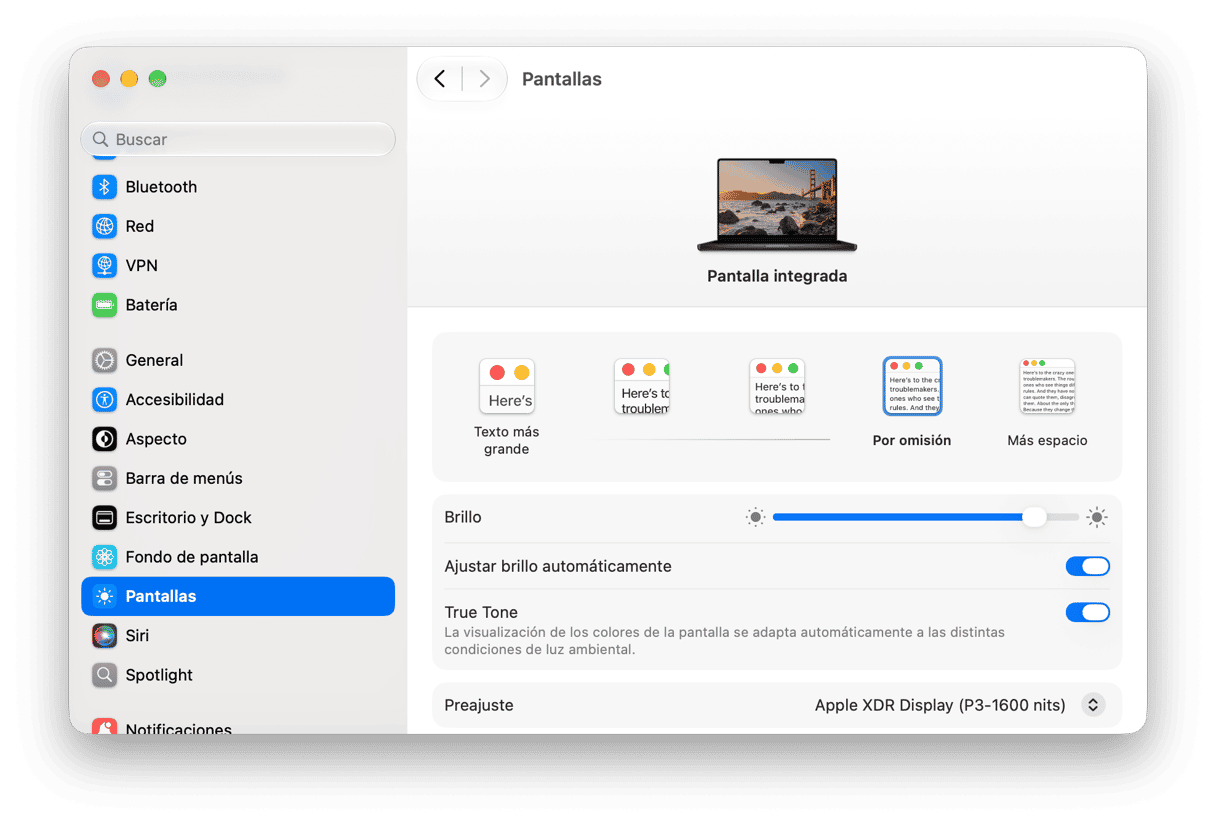Click the Pantallas title header

[562, 79]
